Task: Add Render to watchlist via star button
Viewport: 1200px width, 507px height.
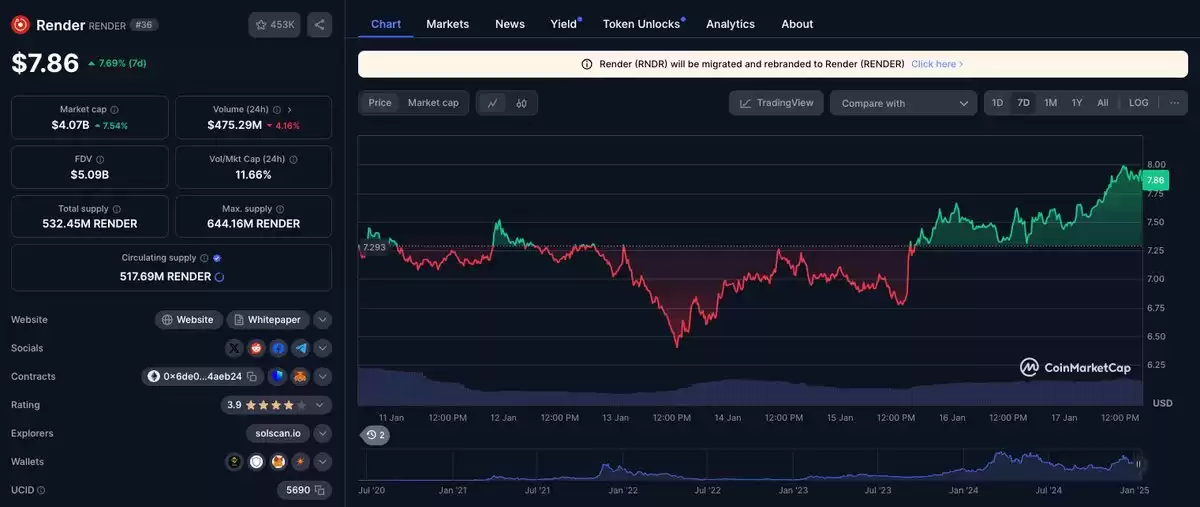Action: 274,25
